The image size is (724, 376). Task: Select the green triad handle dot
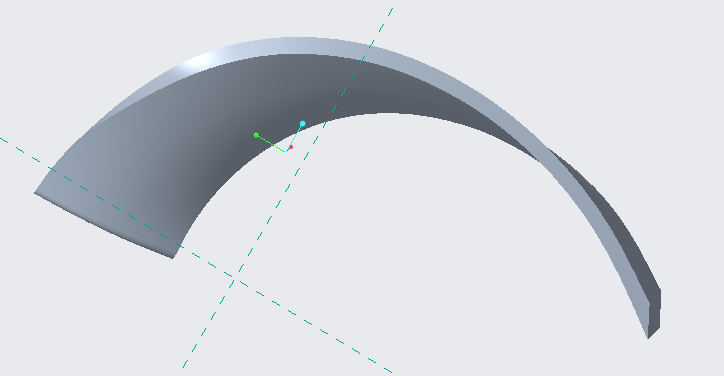256,135
